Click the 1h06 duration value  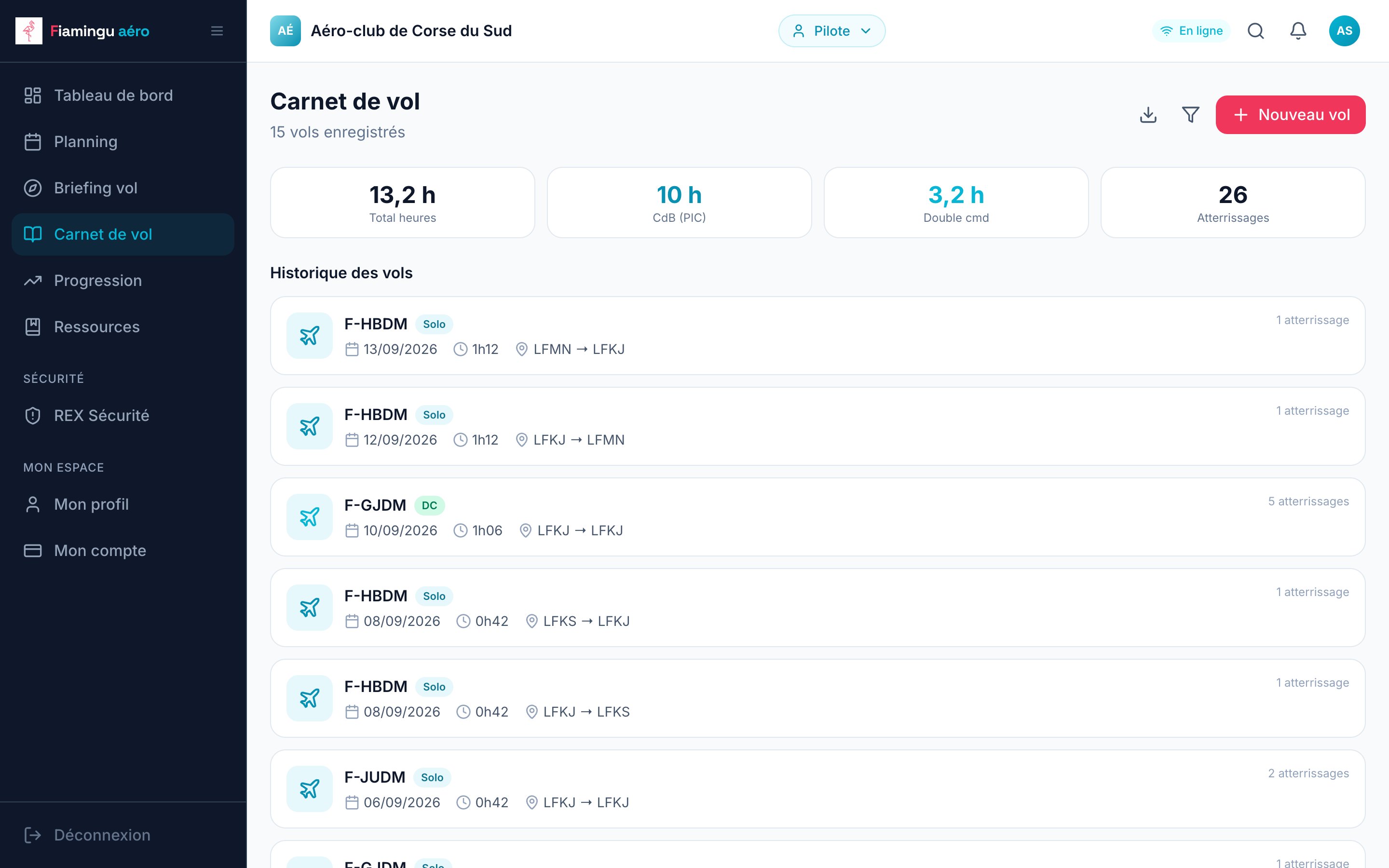pyautogui.click(x=487, y=530)
